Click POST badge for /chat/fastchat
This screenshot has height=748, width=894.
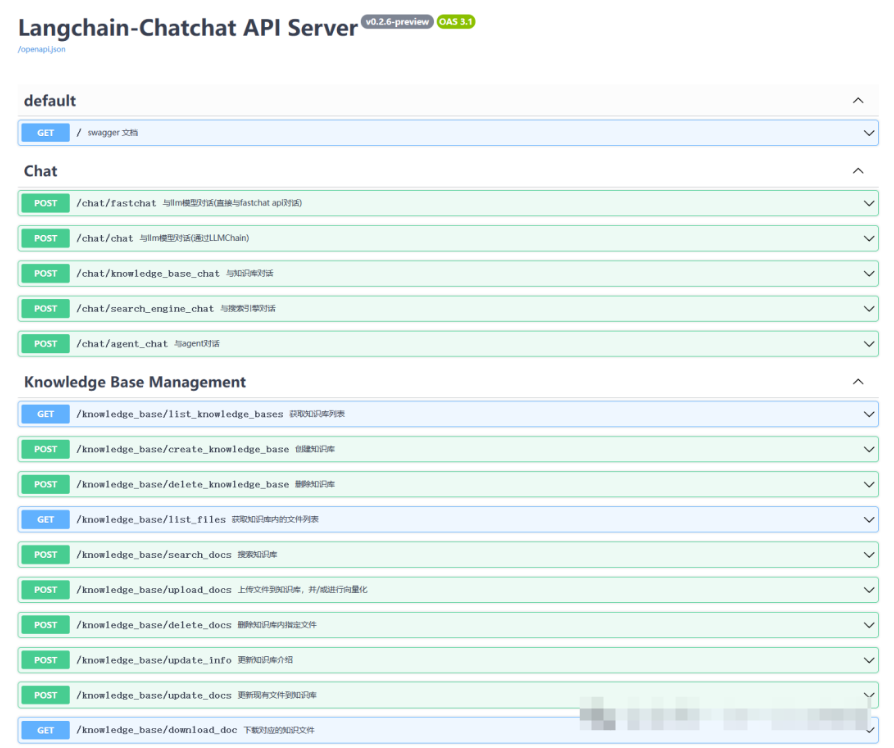pos(46,204)
